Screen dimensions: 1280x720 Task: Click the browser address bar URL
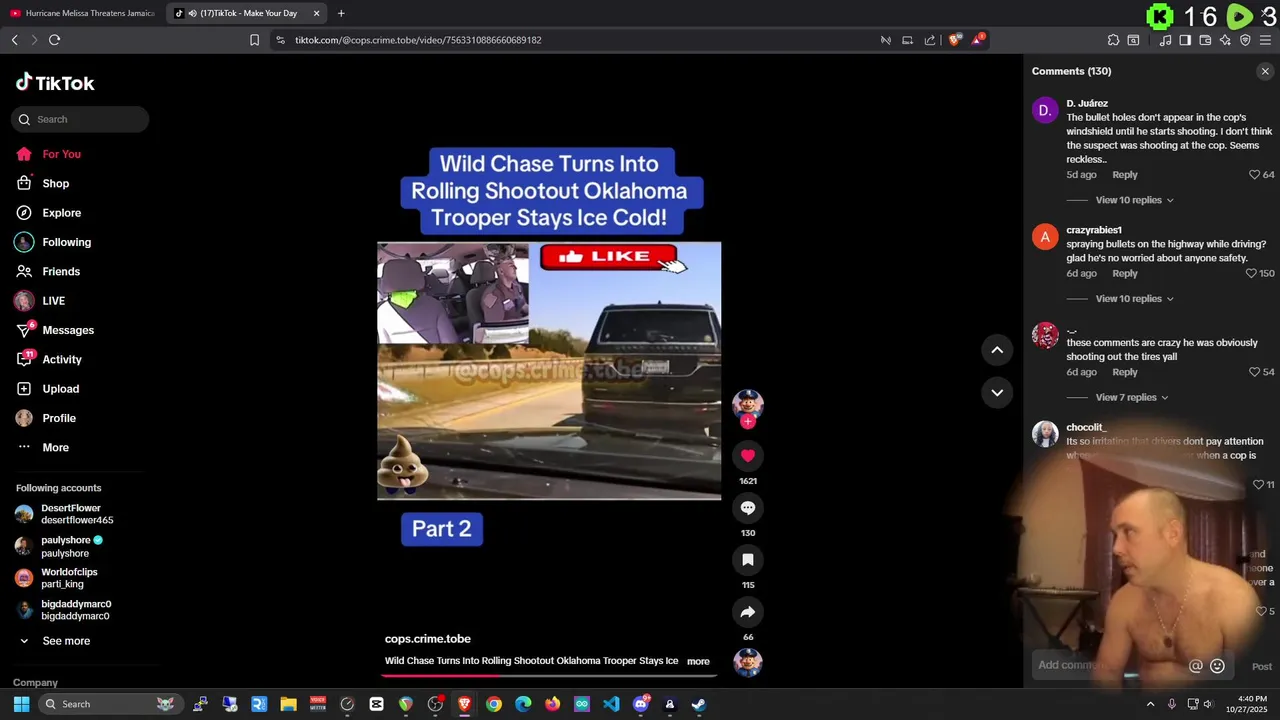click(418, 40)
